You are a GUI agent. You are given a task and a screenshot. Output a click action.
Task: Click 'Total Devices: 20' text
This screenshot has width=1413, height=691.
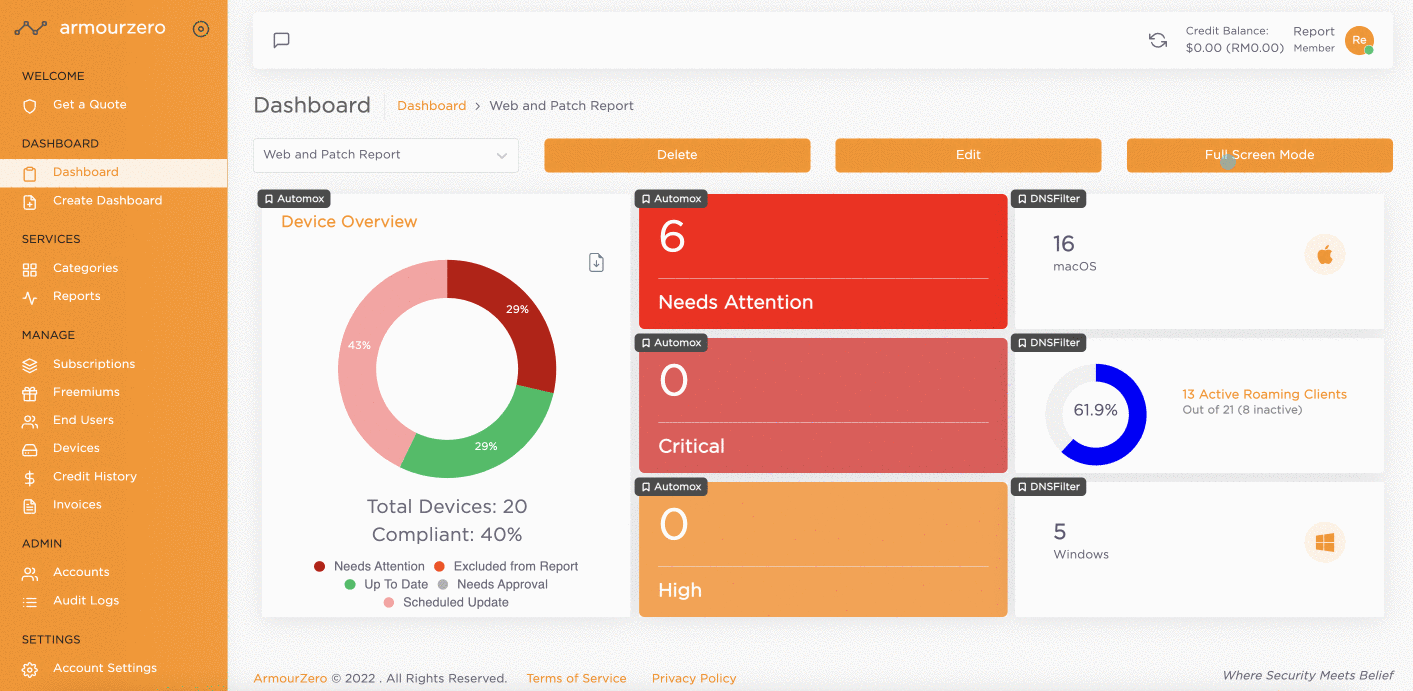click(x=447, y=507)
